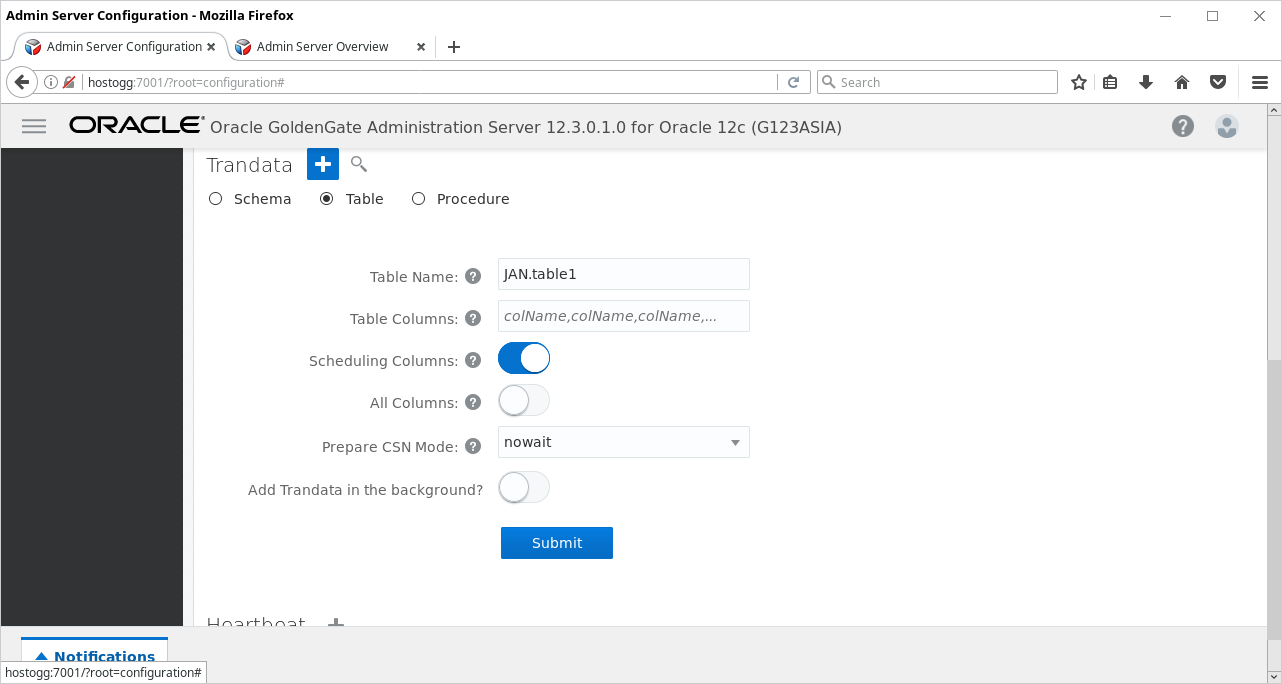Viewport: 1282px width, 684px height.
Task: Reload the current page
Action: (x=794, y=82)
